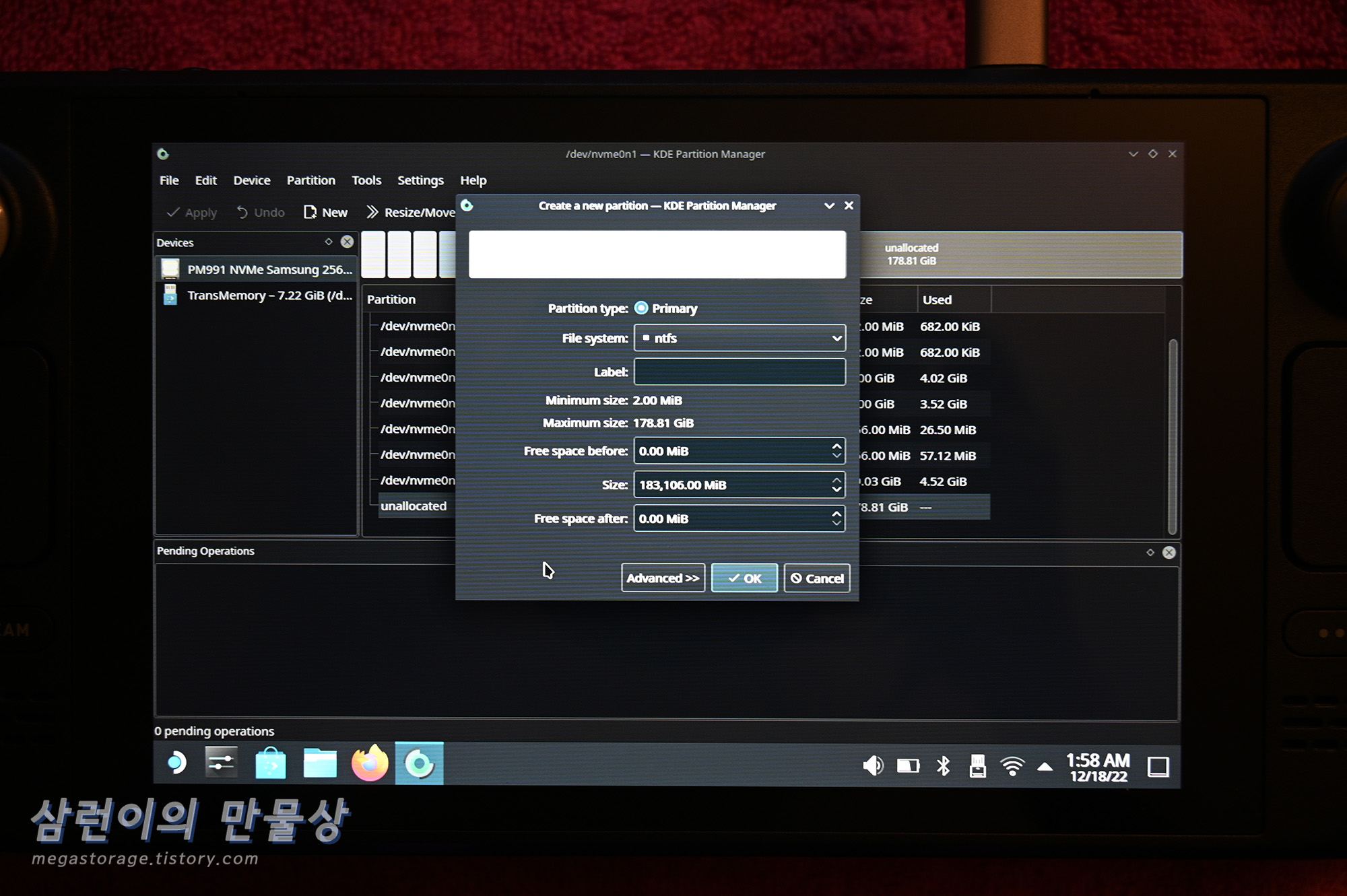Close the Devices panel

[347, 242]
